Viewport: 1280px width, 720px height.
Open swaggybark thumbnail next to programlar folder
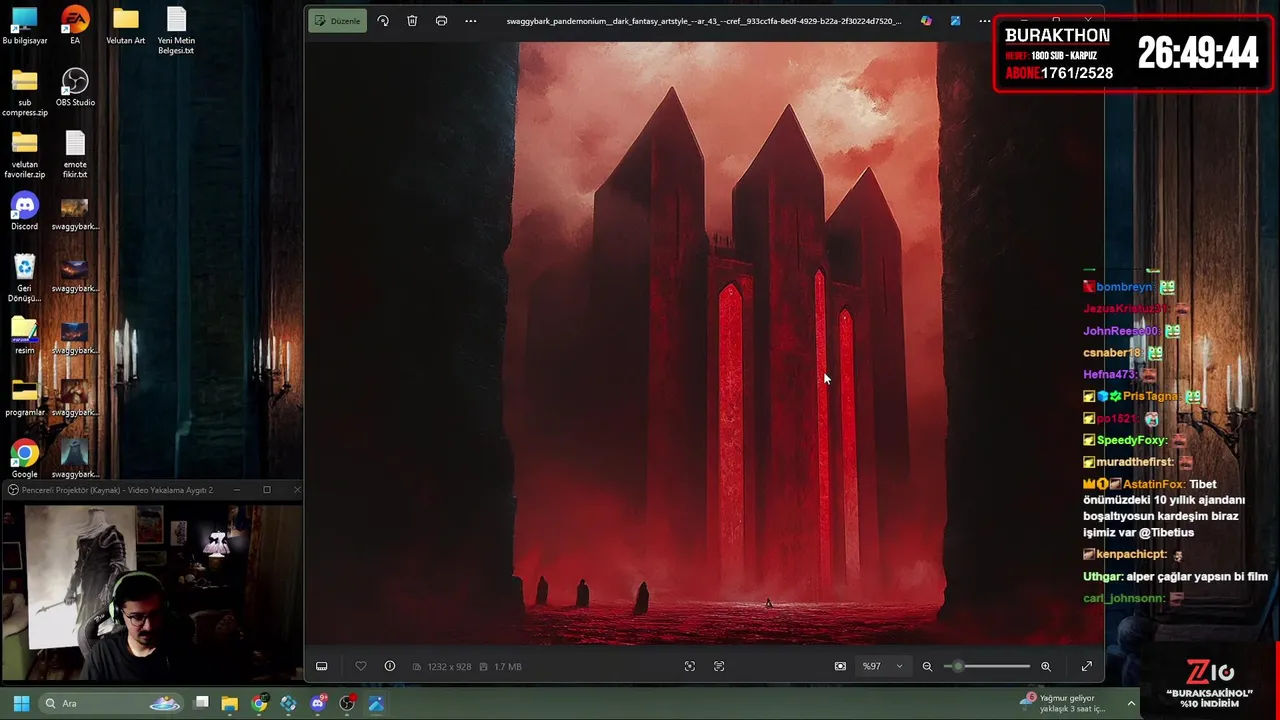point(75,399)
